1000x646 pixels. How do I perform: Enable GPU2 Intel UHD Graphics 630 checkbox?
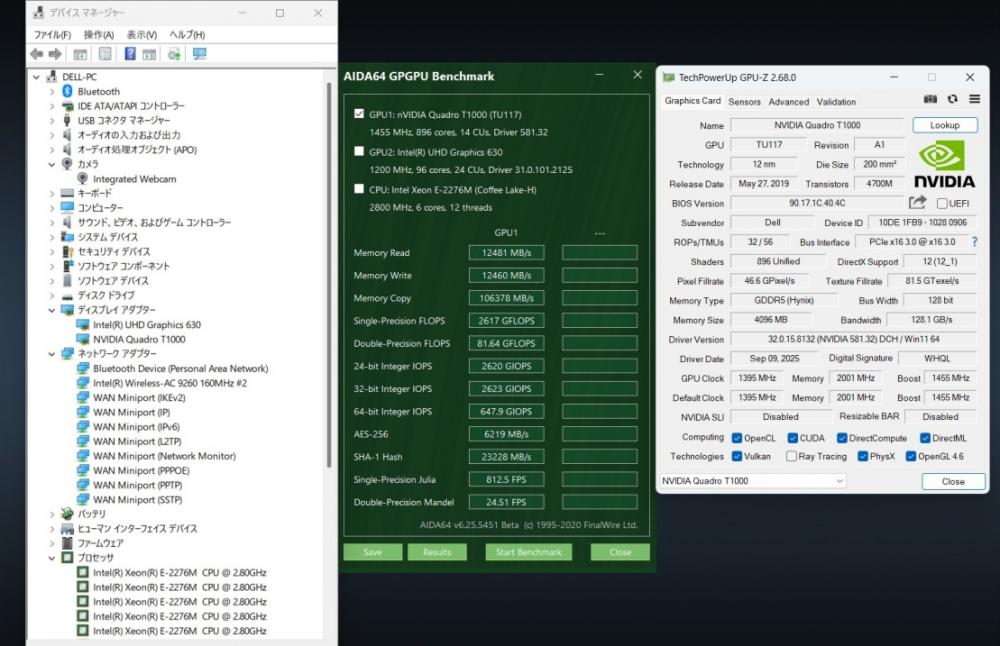359,152
